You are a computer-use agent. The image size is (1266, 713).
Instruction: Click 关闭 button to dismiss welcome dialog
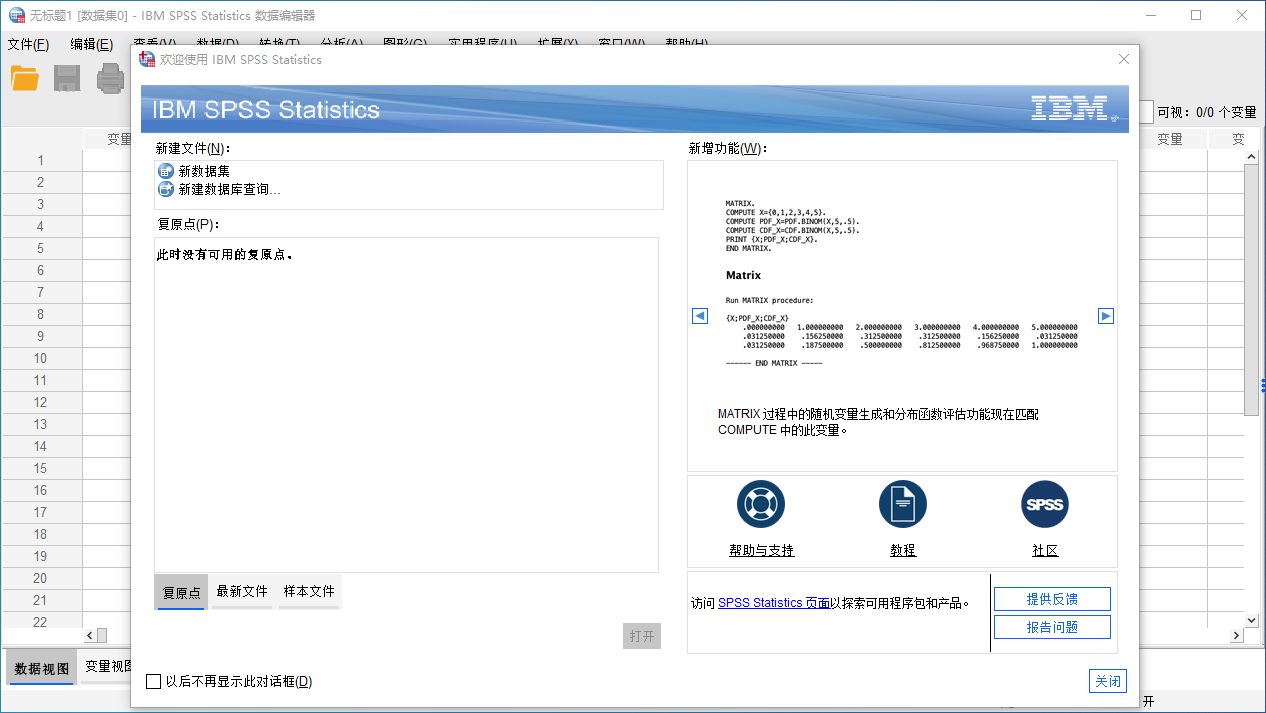(1107, 681)
